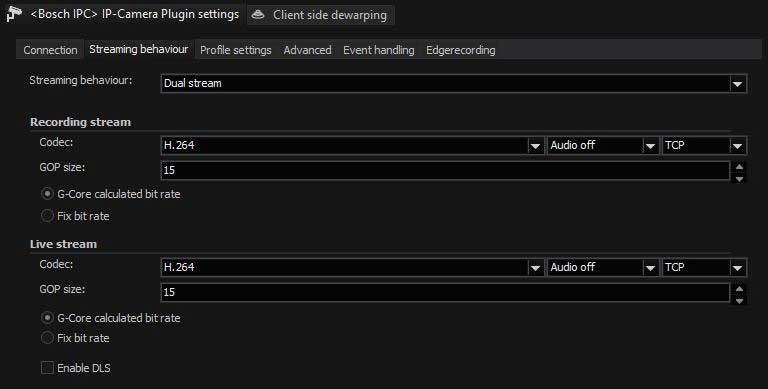The height and width of the screenshot is (389, 768).
Task: Increase Recording stream GOP size with up arrow
Action: (739, 167)
